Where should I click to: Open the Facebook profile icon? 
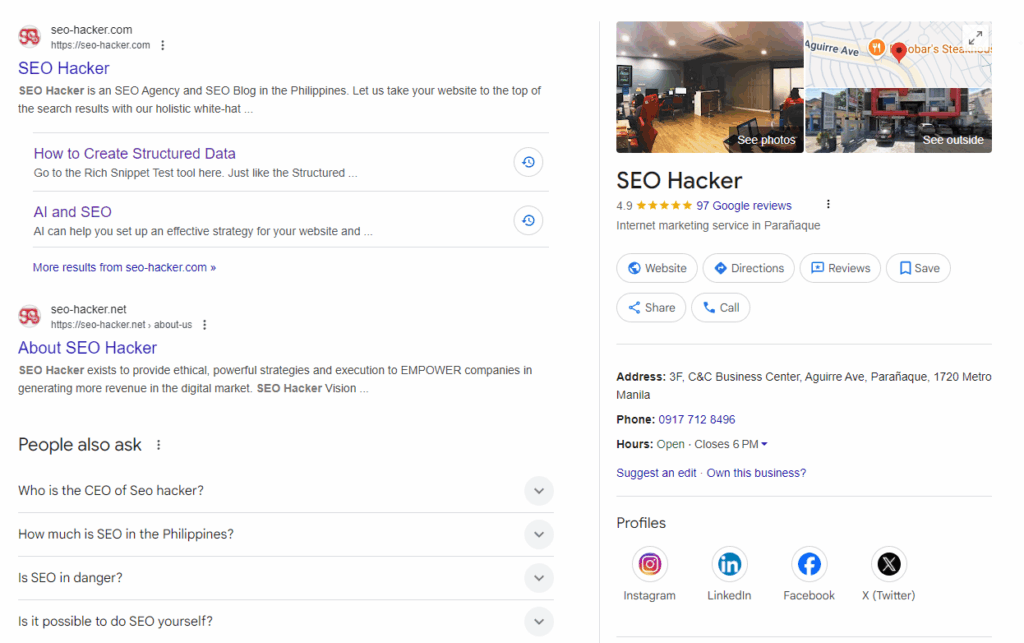pyautogui.click(x=809, y=564)
